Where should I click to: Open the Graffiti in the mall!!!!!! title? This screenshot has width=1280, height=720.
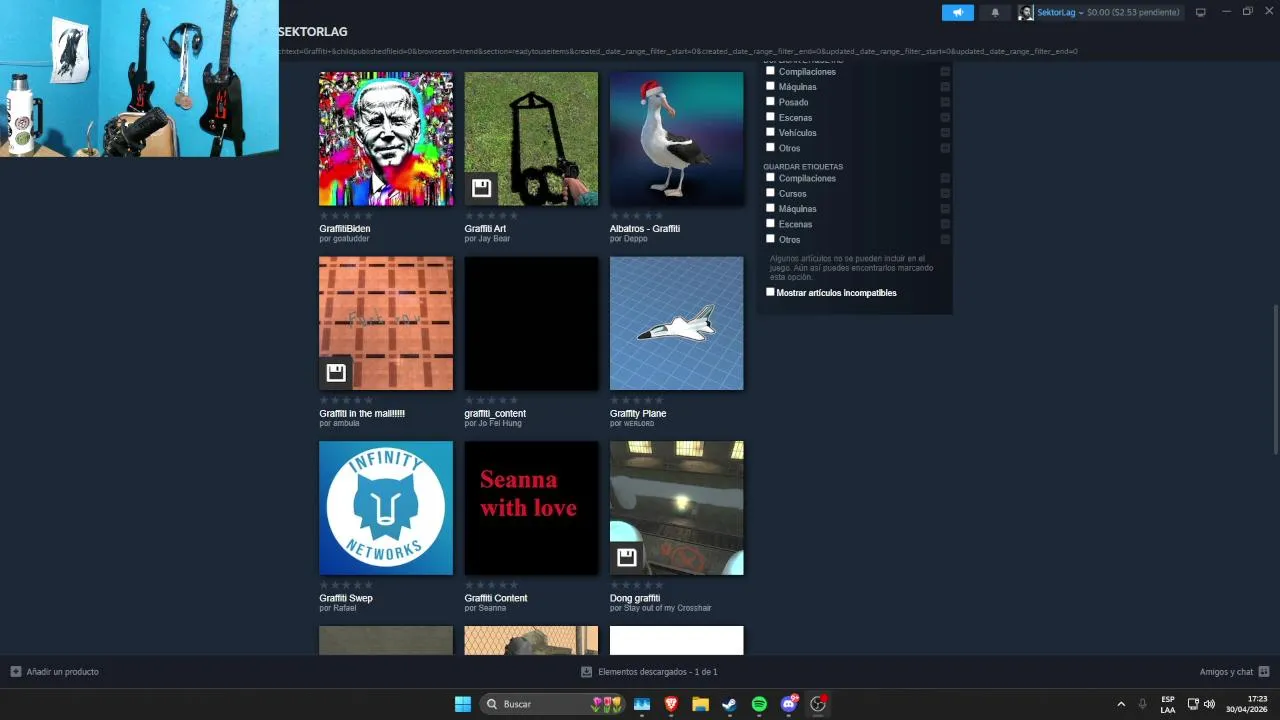click(362, 414)
